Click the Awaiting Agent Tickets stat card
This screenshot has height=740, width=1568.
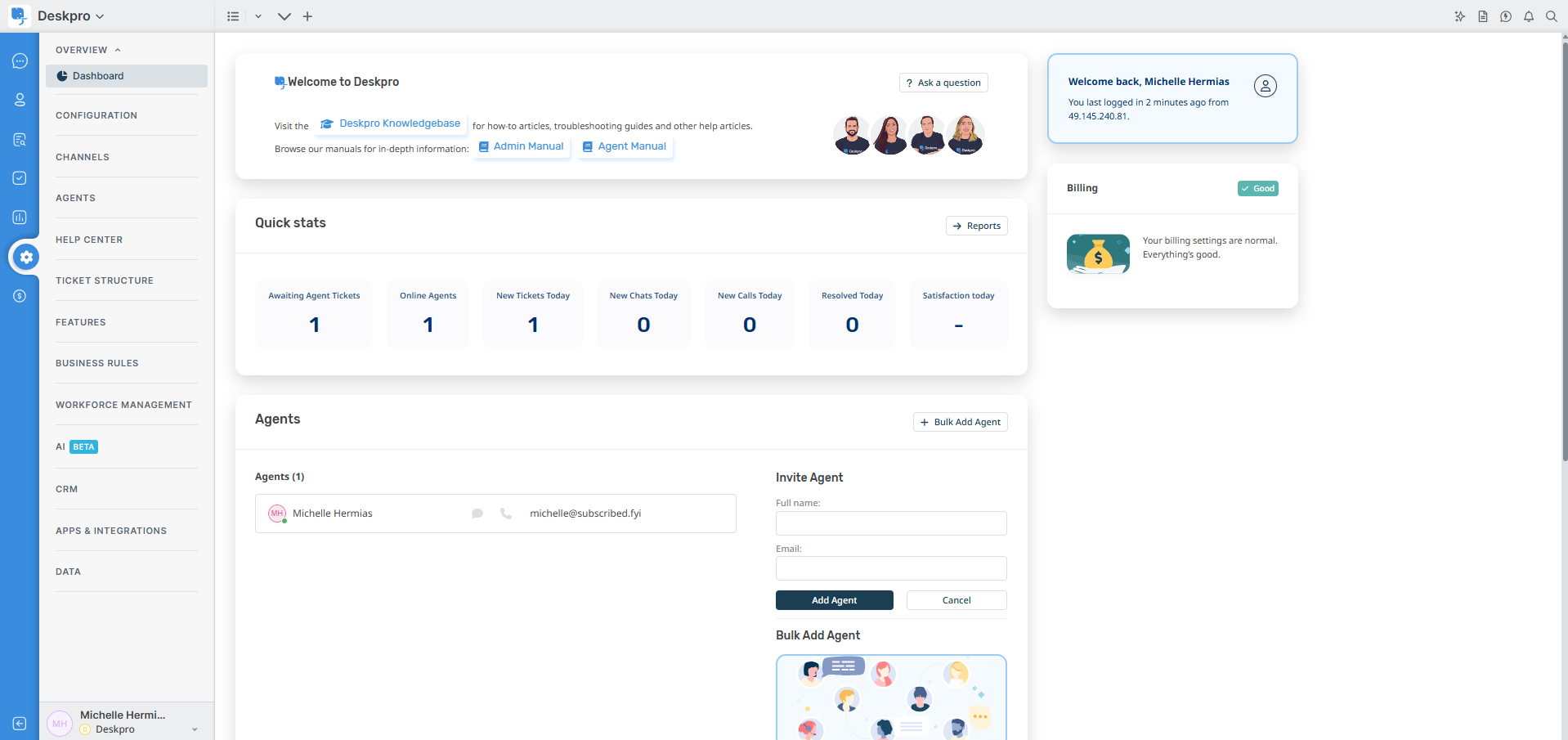(x=314, y=314)
